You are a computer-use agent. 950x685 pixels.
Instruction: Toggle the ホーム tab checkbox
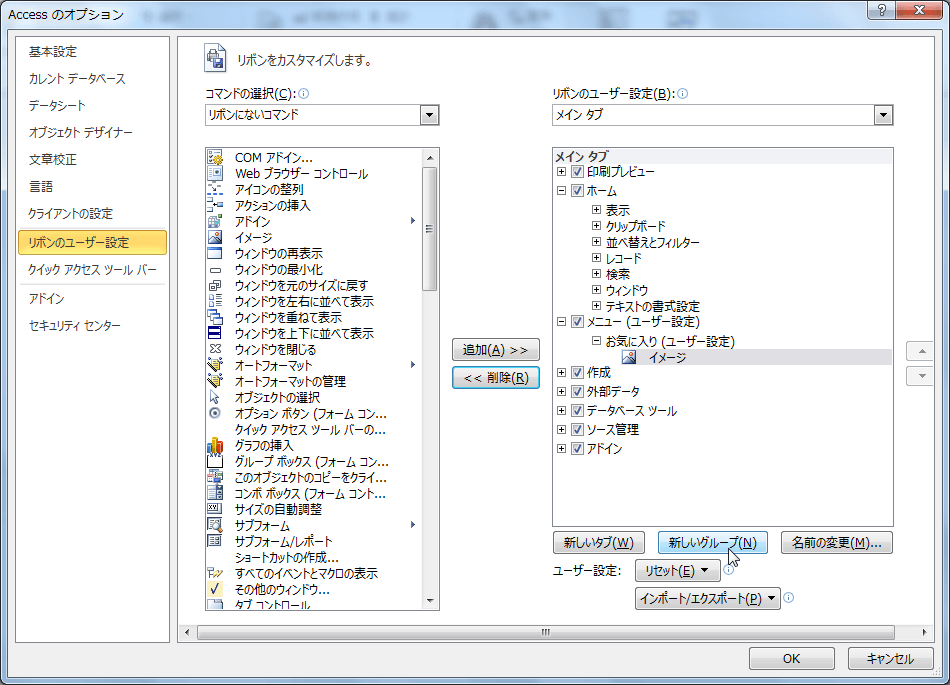[x=577, y=190]
